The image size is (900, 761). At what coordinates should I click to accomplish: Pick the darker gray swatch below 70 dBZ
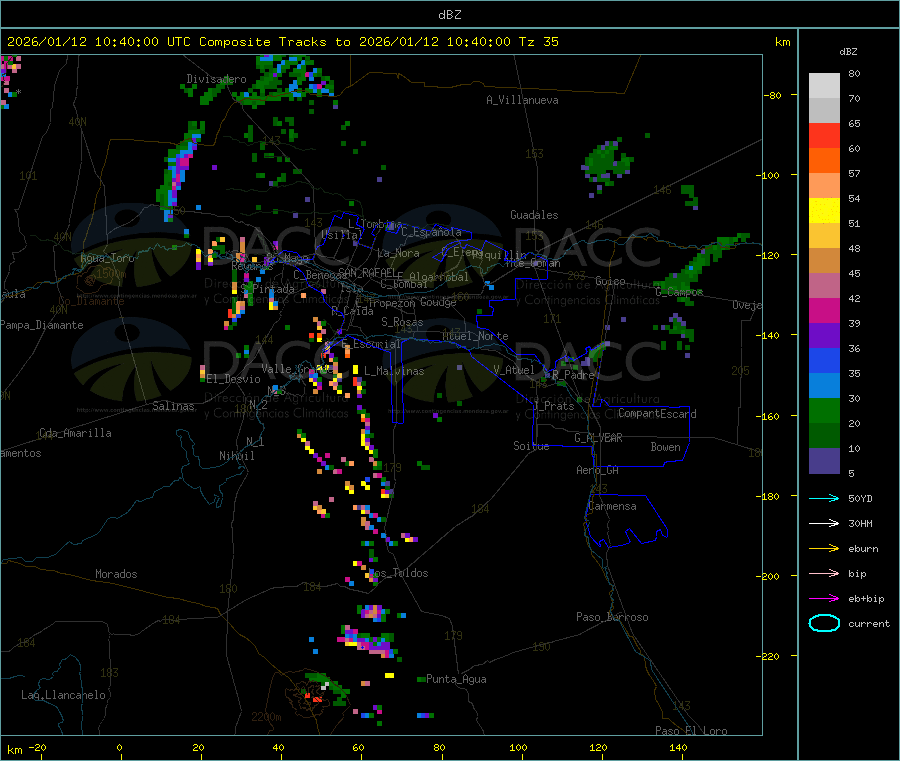tap(824, 111)
